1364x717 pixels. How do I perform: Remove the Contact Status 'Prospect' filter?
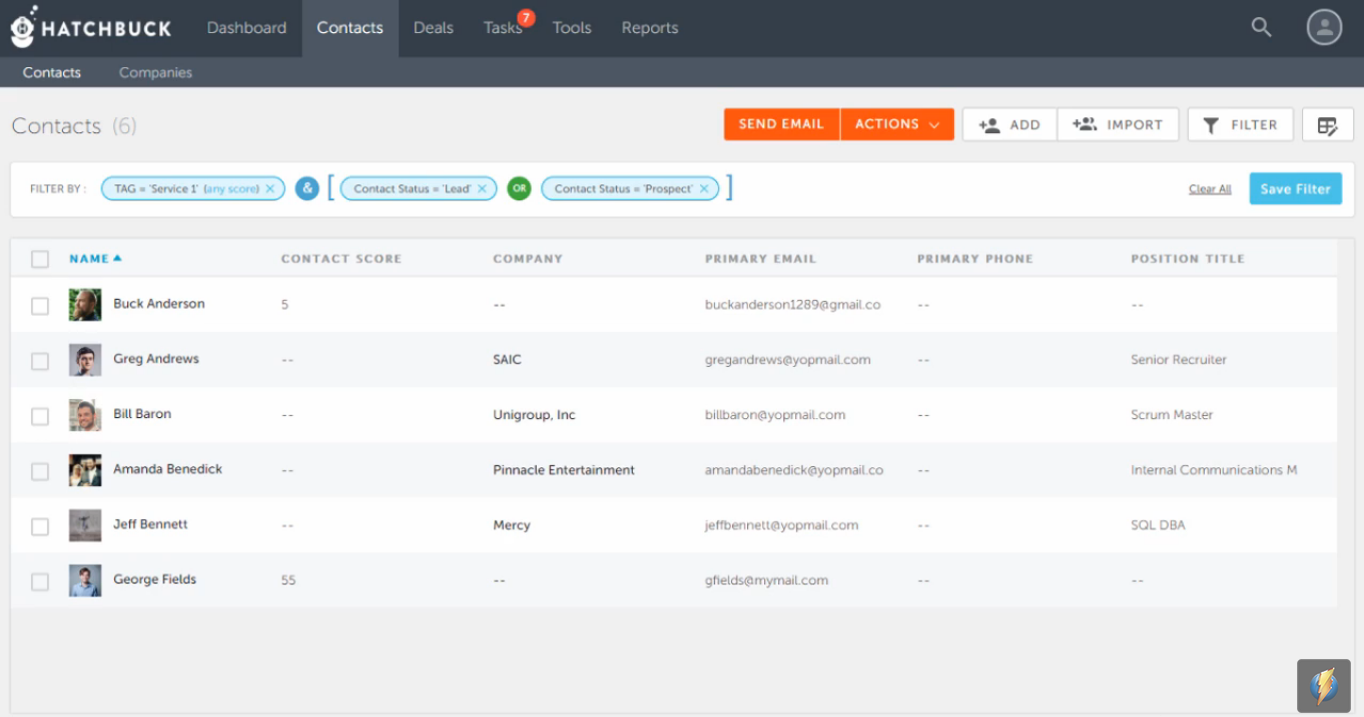[704, 189]
